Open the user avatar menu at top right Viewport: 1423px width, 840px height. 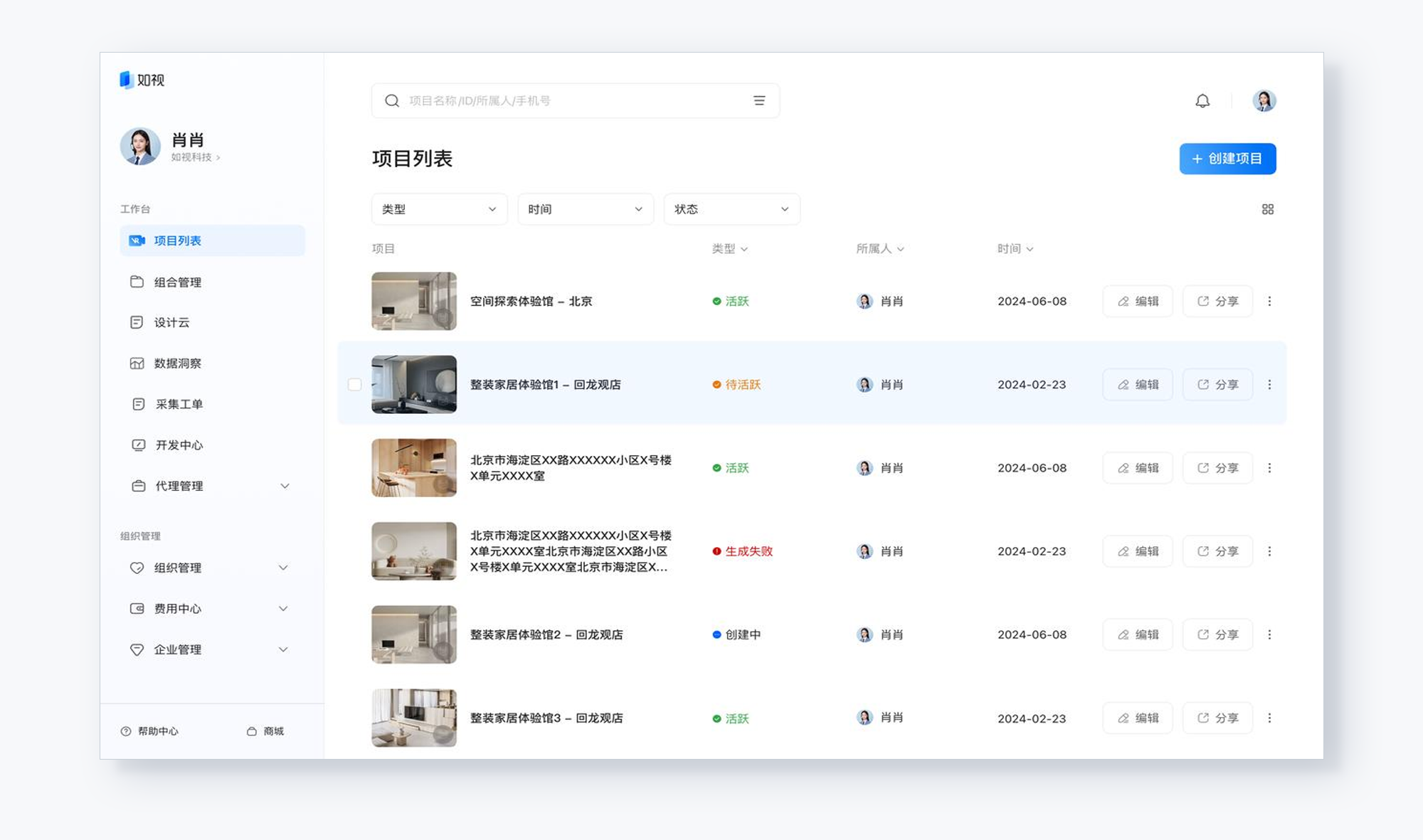pos(1264,101)
